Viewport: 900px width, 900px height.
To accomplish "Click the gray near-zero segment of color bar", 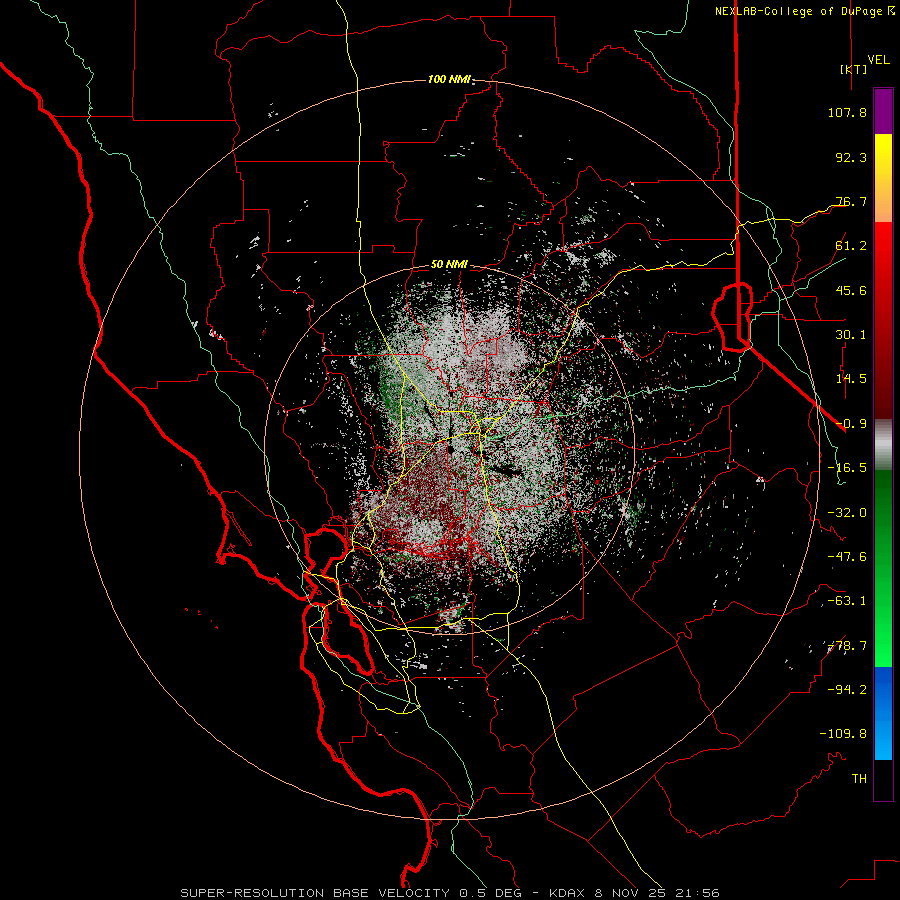I will [883, 444].
